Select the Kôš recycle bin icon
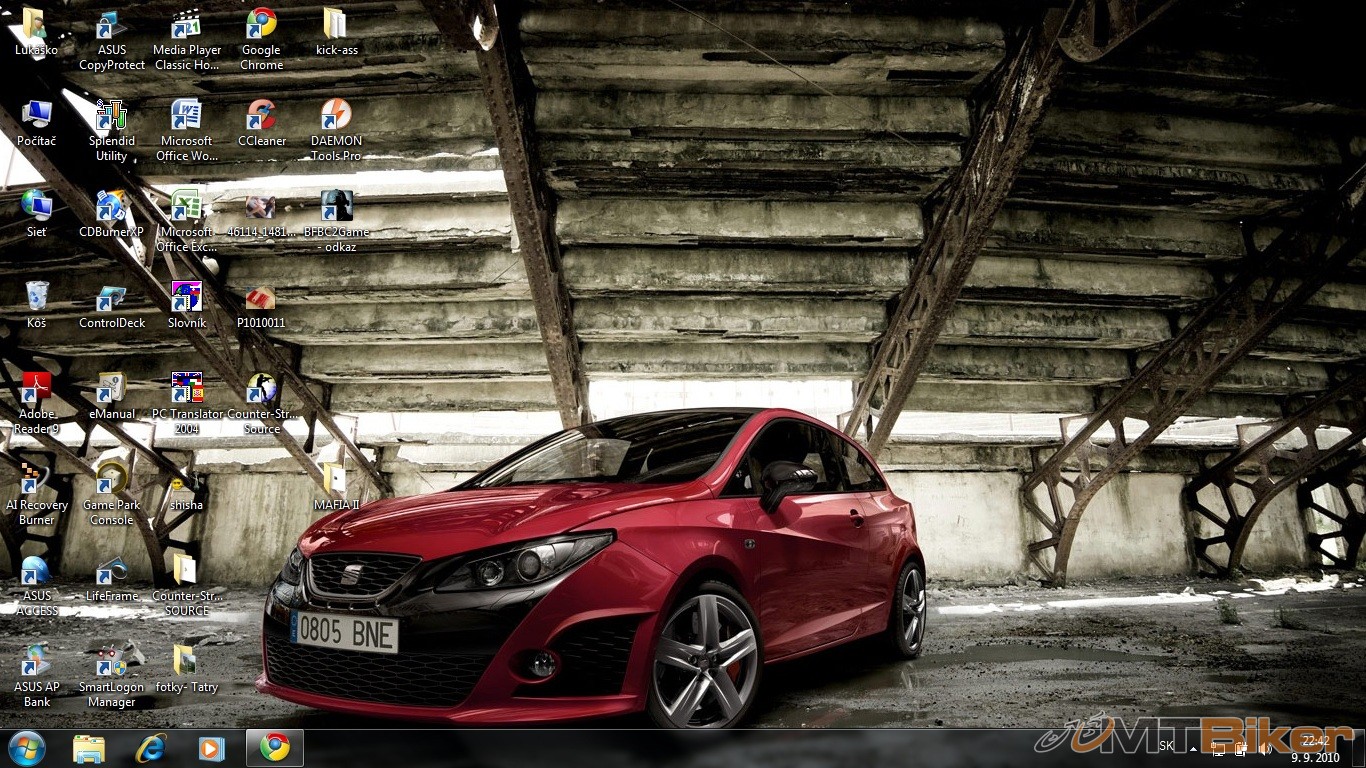 click(x=37, y=299)
